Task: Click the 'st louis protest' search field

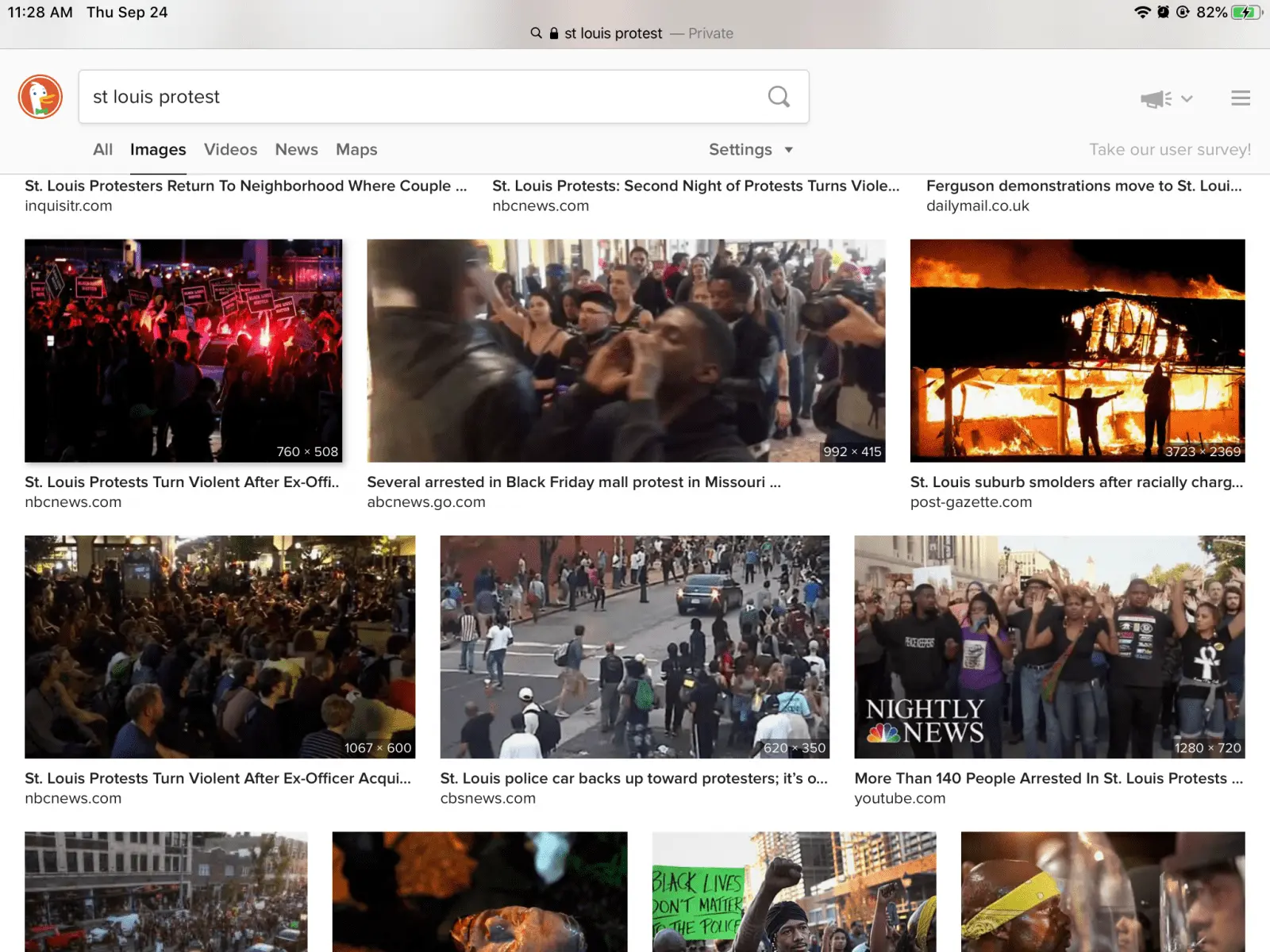Action: pyautogui.click(x=421, y=97)
